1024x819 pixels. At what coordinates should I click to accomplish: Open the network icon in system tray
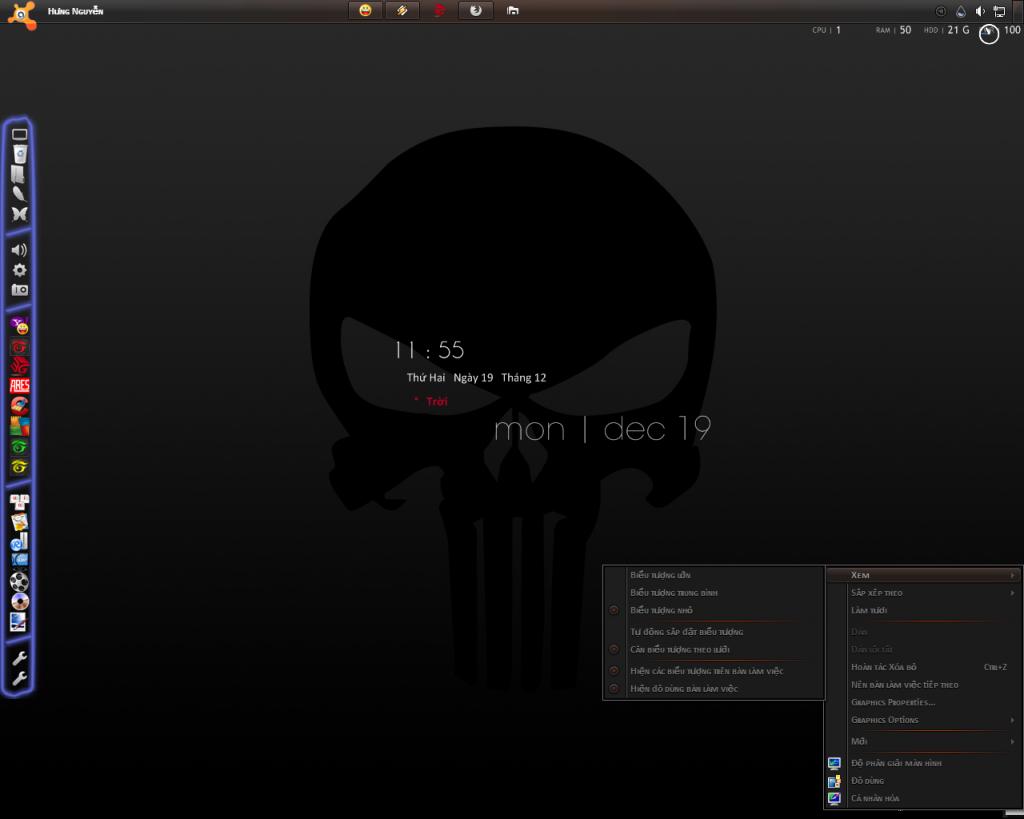point(999,11)
